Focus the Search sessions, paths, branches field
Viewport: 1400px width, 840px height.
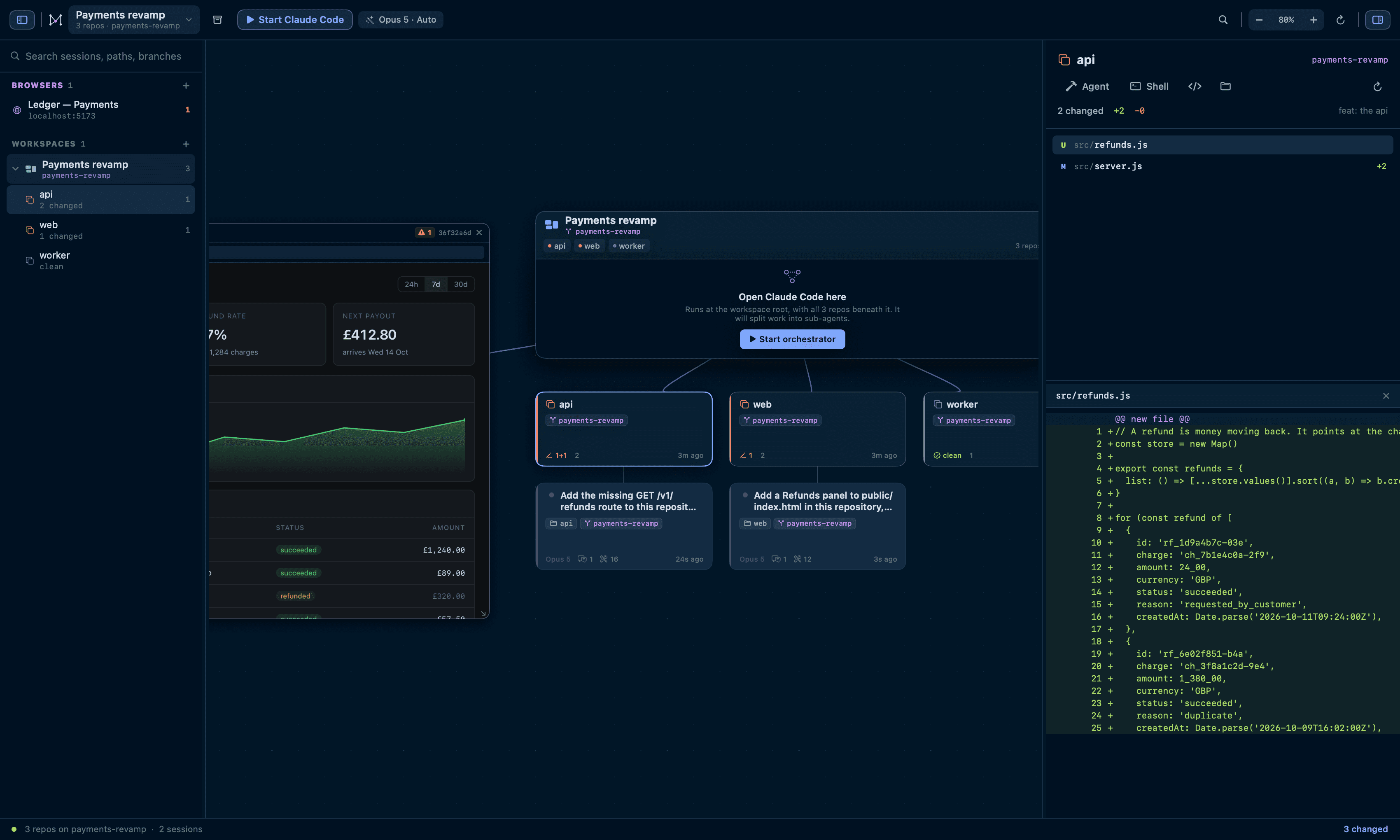102,56
